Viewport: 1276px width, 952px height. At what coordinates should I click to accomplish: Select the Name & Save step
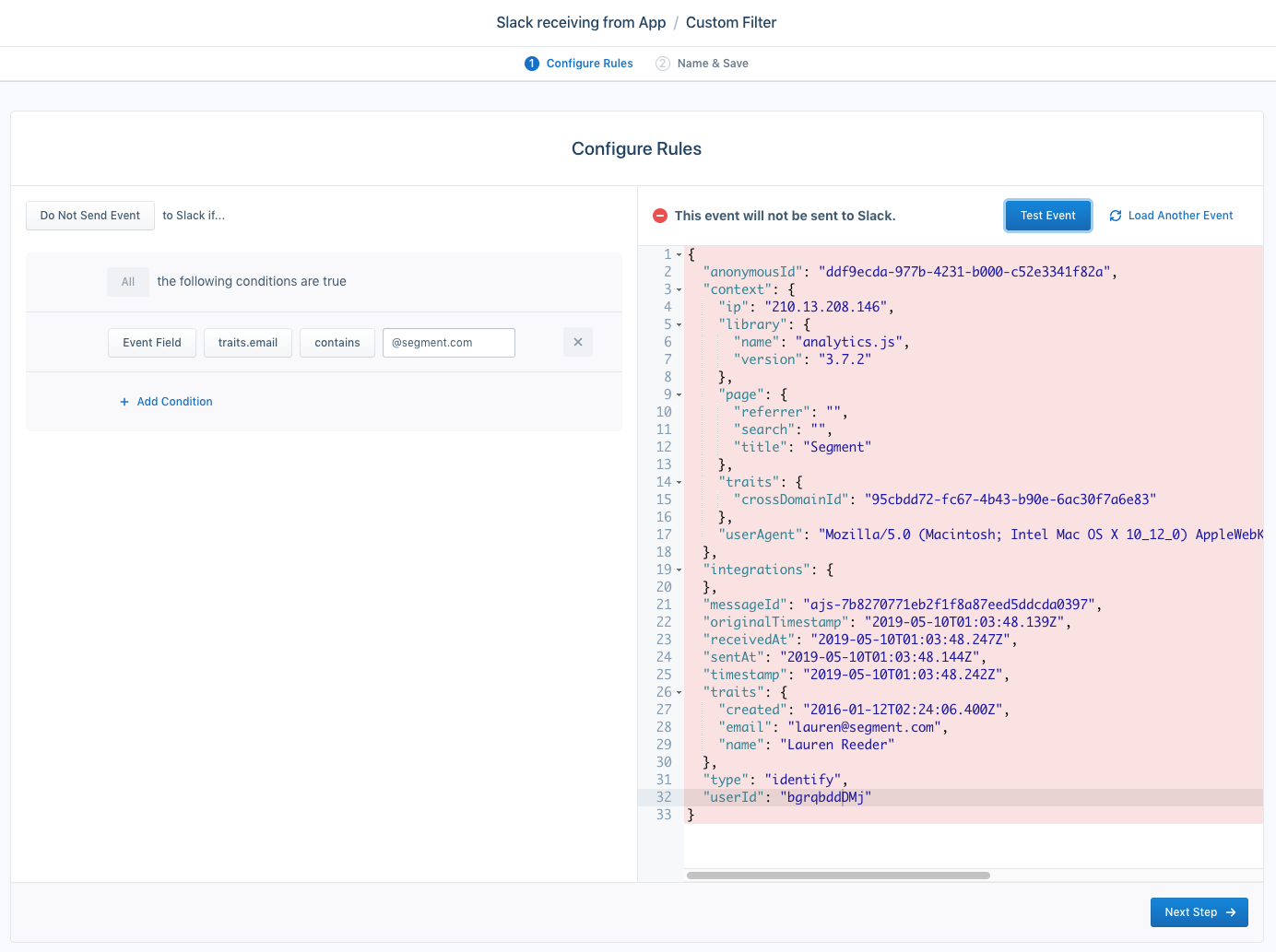(713, 63)
